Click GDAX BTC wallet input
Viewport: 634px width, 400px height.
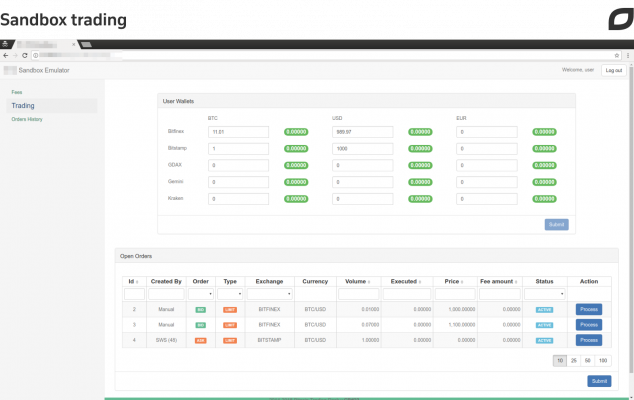(x=238, y=165)
